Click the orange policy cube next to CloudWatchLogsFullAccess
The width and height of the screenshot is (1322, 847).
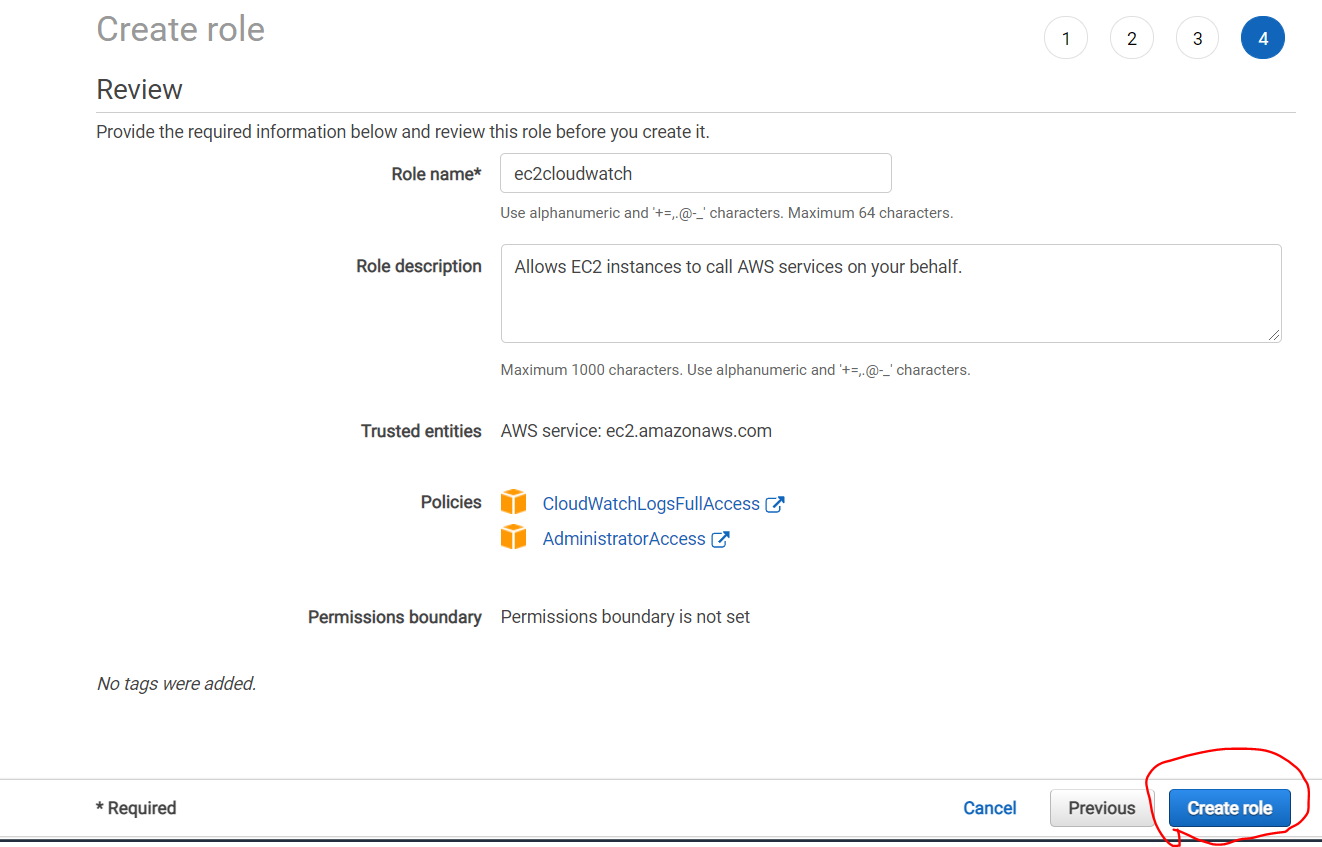(513, 502)
